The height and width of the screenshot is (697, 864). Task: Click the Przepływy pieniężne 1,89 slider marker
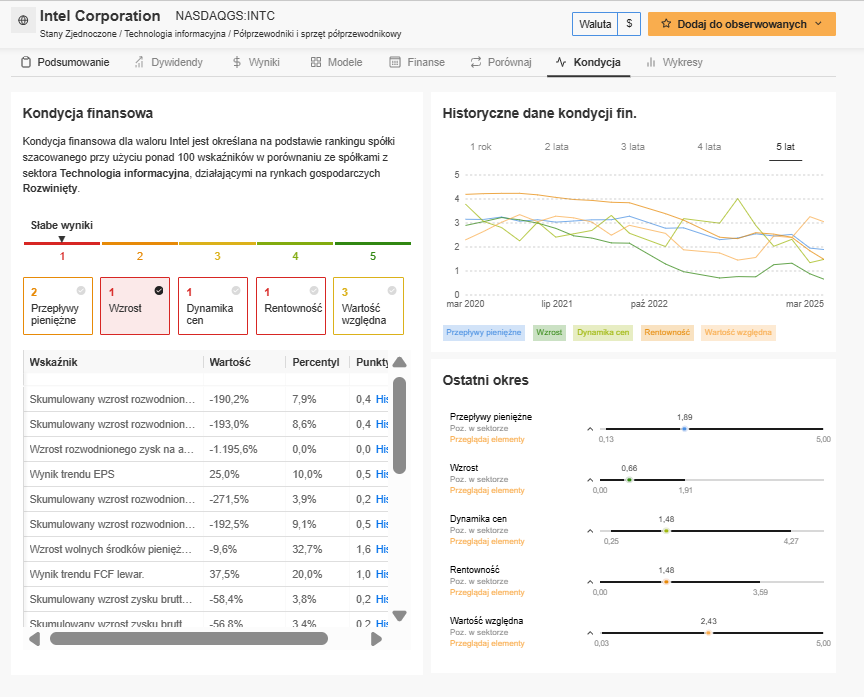point(684,429)
